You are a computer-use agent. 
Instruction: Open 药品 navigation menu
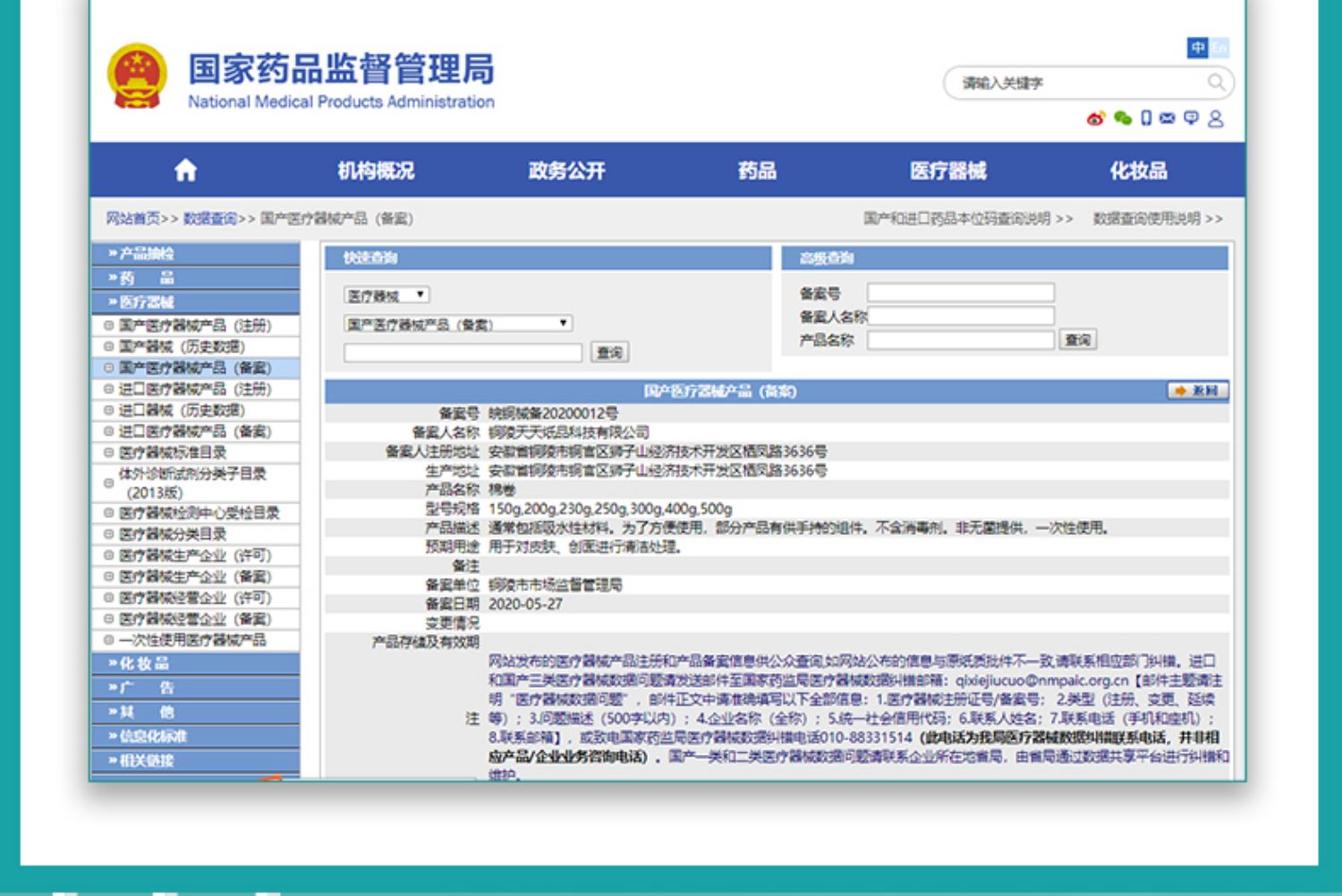(757, 171)
